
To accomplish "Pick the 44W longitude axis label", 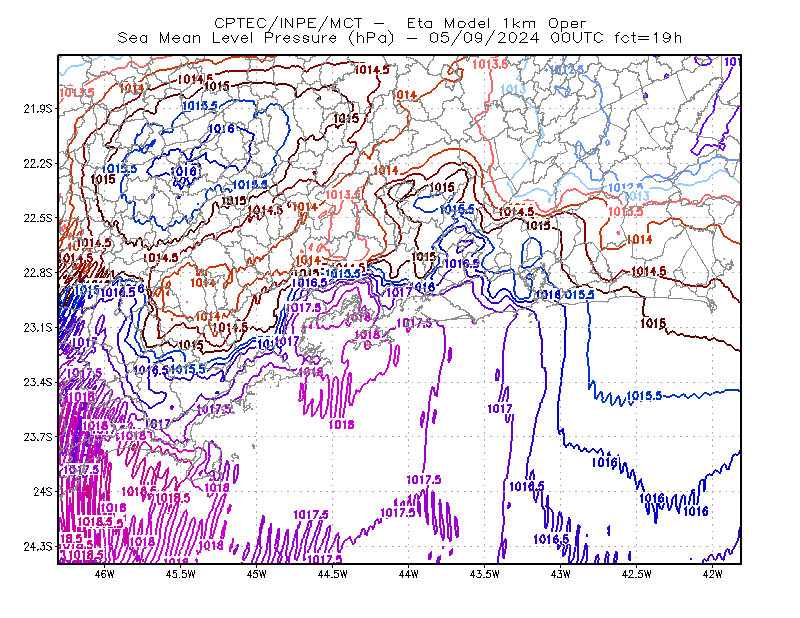I will tap(409, 574).
